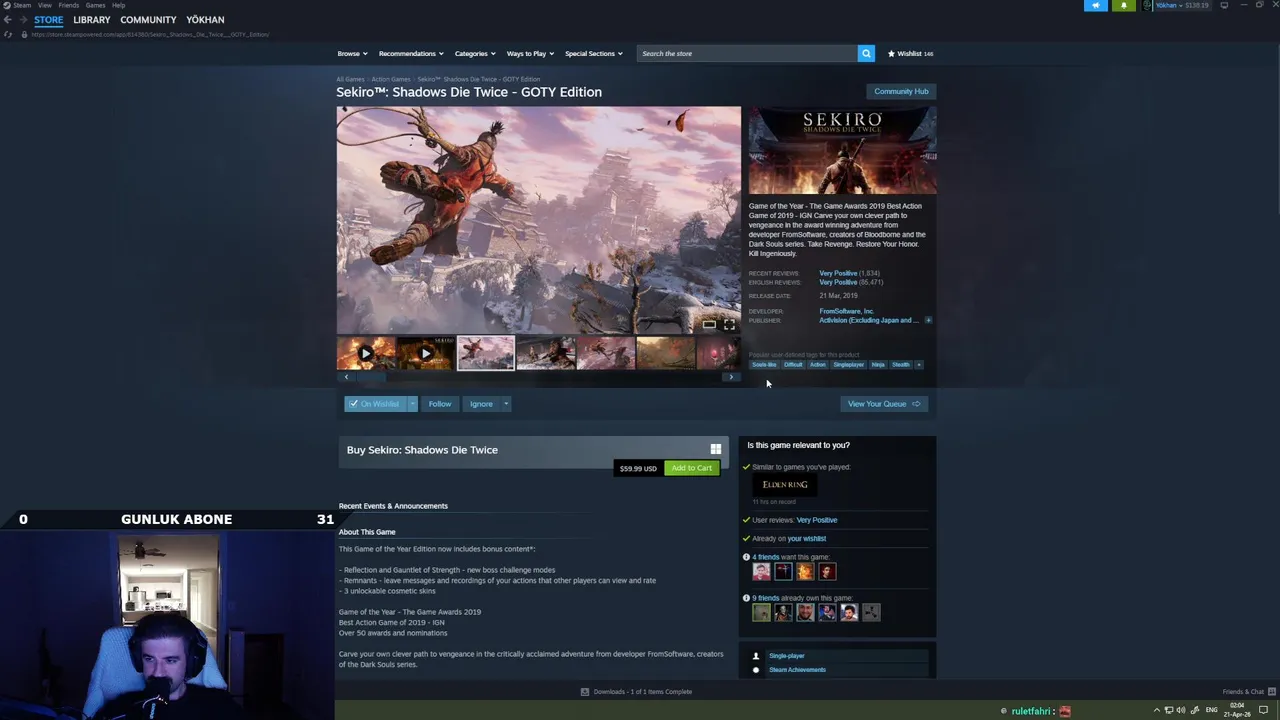Open the wishlist options dropdown arrow

(412, 404)
